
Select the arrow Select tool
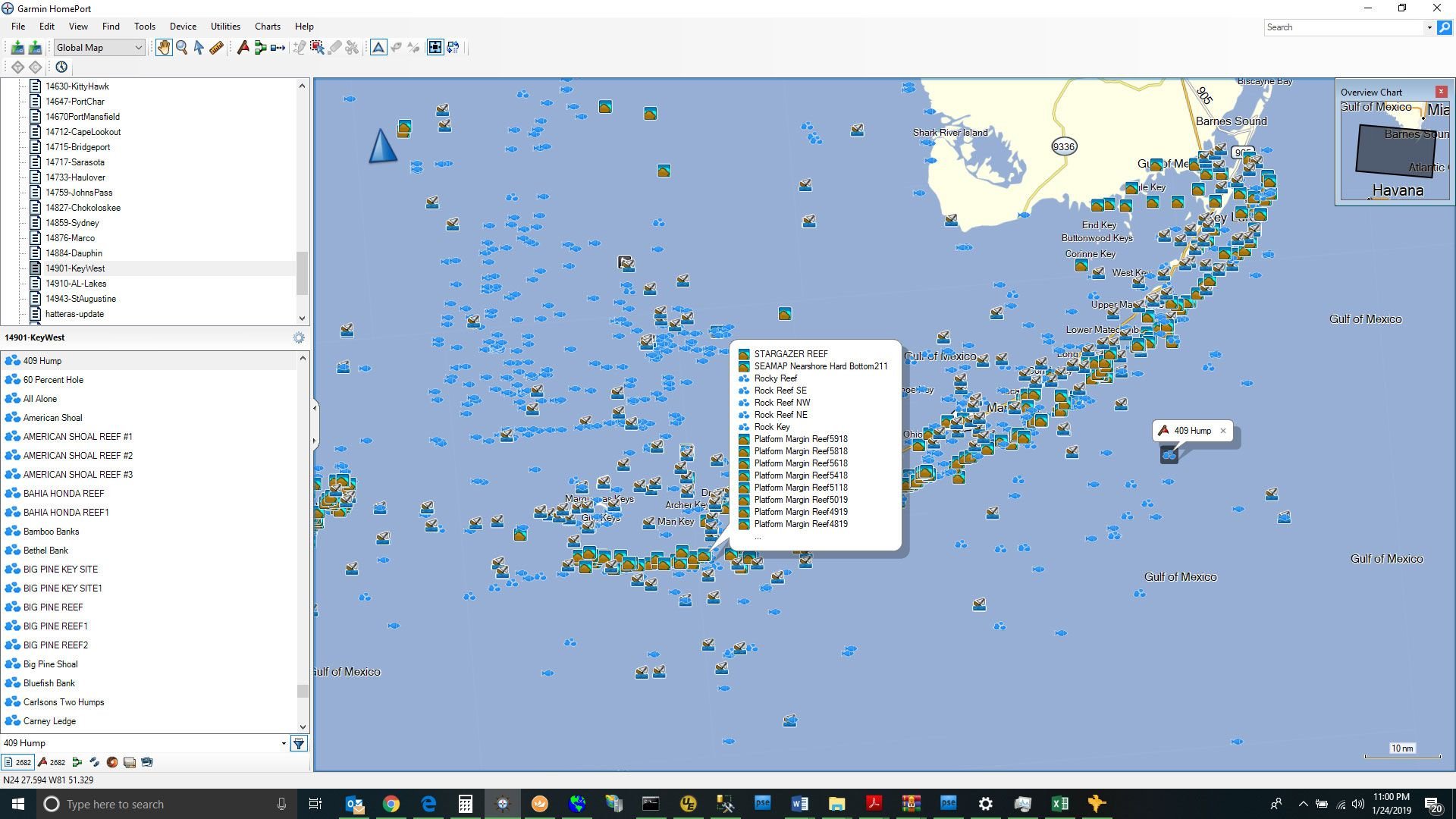point(199,48)
